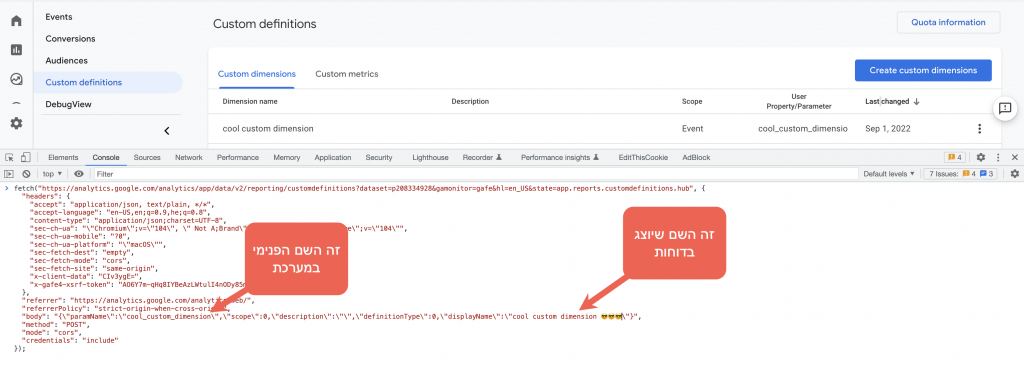This screenshot has height=374, width=1024.
Task: Toggle the console sidebar panel icon
Action: tap(9, 174)
